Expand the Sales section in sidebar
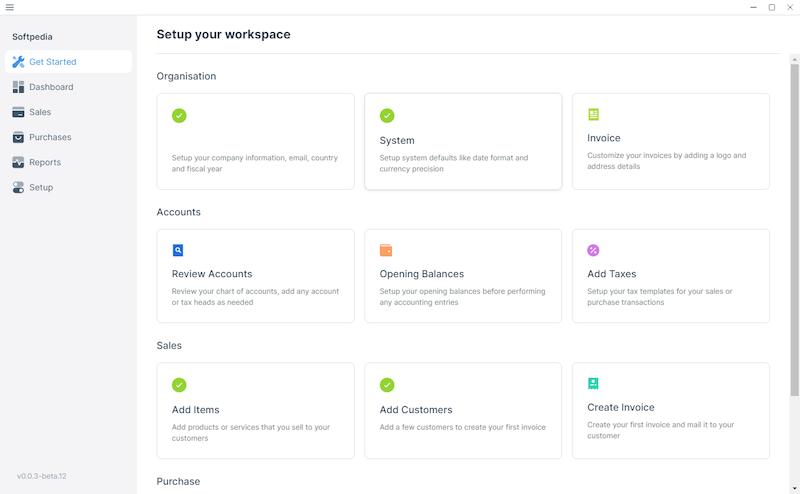 tap(40, 112)
